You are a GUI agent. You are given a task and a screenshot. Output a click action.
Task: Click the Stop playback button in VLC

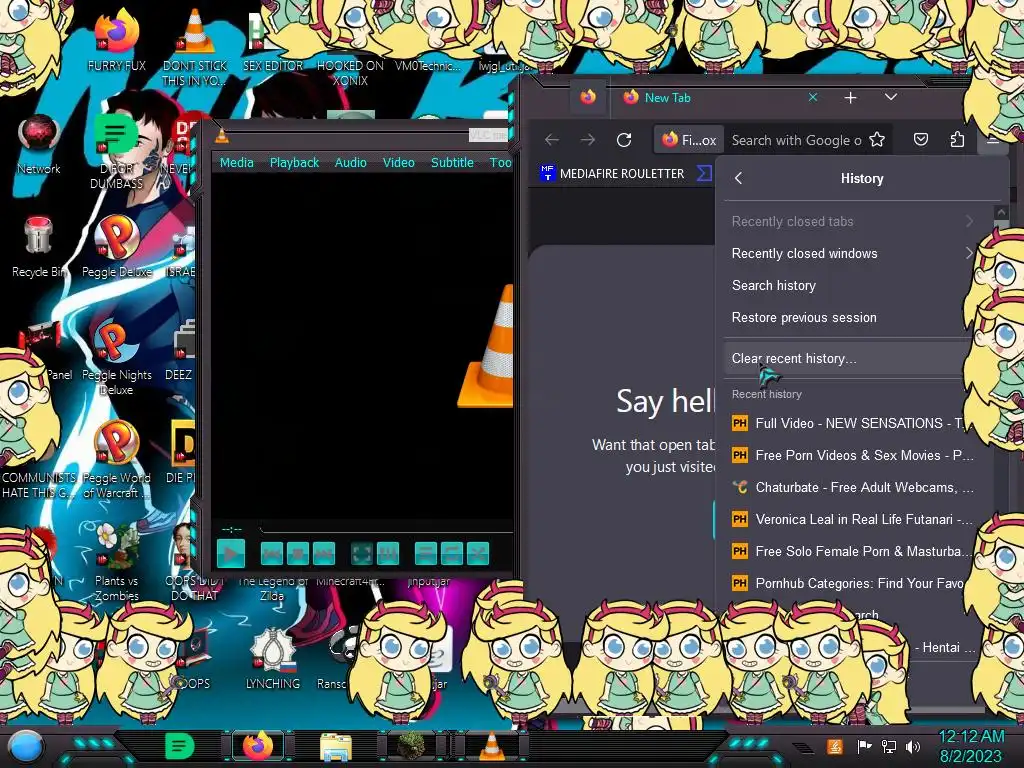point(298,554)
